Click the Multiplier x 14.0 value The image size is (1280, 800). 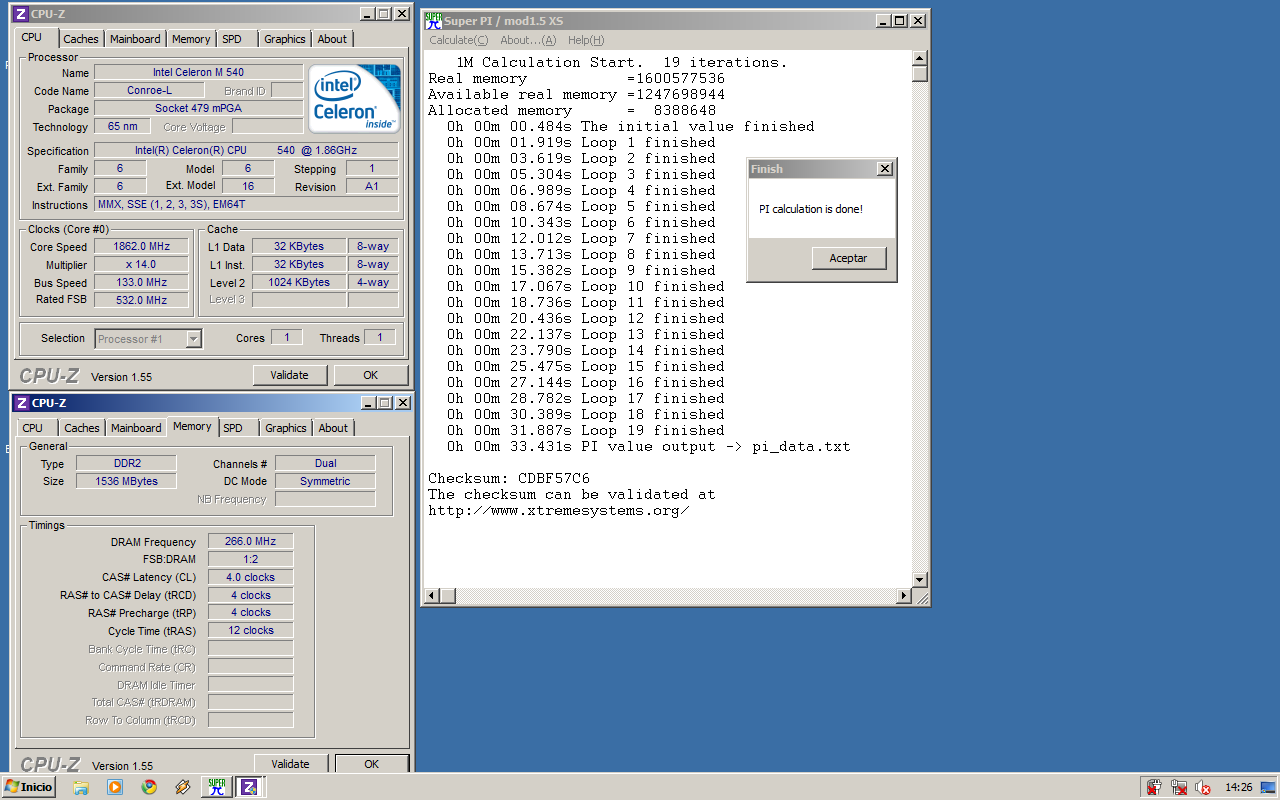pos(141,265)
